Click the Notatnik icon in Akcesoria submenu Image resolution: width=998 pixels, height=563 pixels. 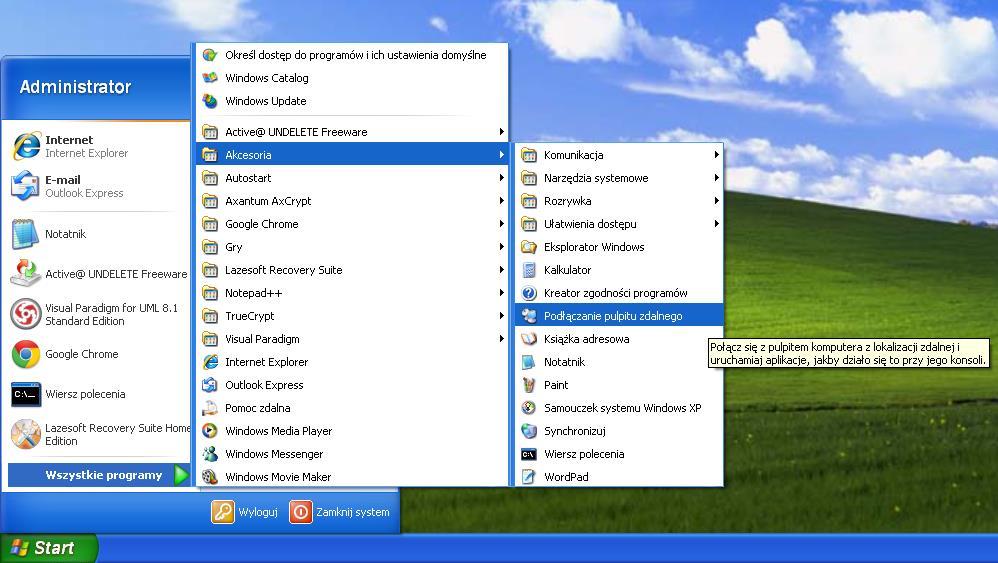[529, 362]
